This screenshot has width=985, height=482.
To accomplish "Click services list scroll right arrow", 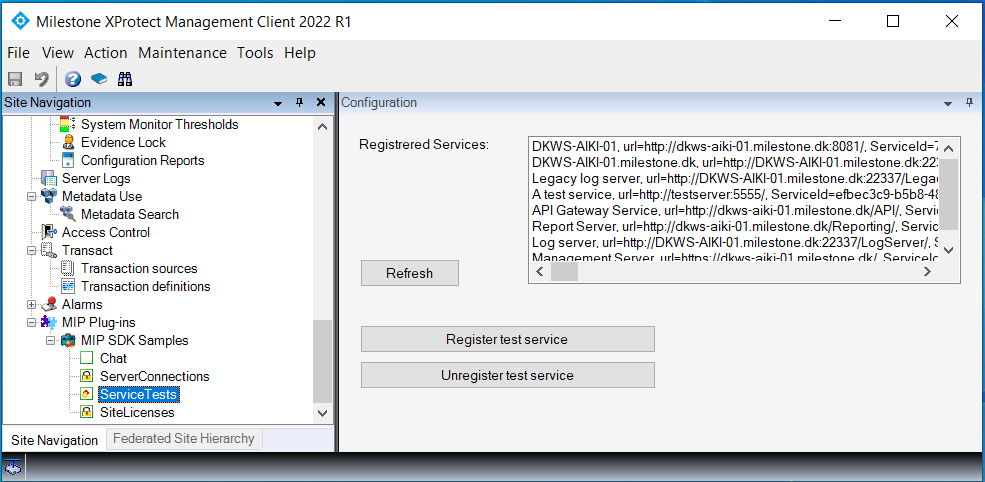I will 927,271.
